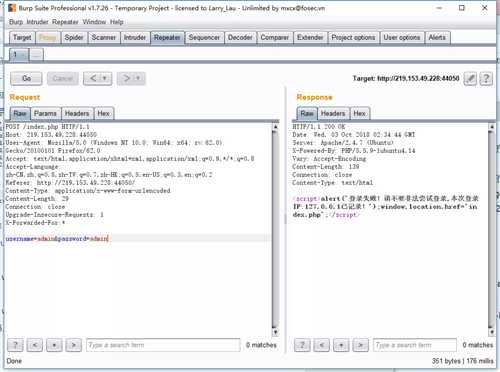Click the plus button in response search bar
Image resolution: width=500 pixels, height=372 pixels.
[x=341, y=345]
